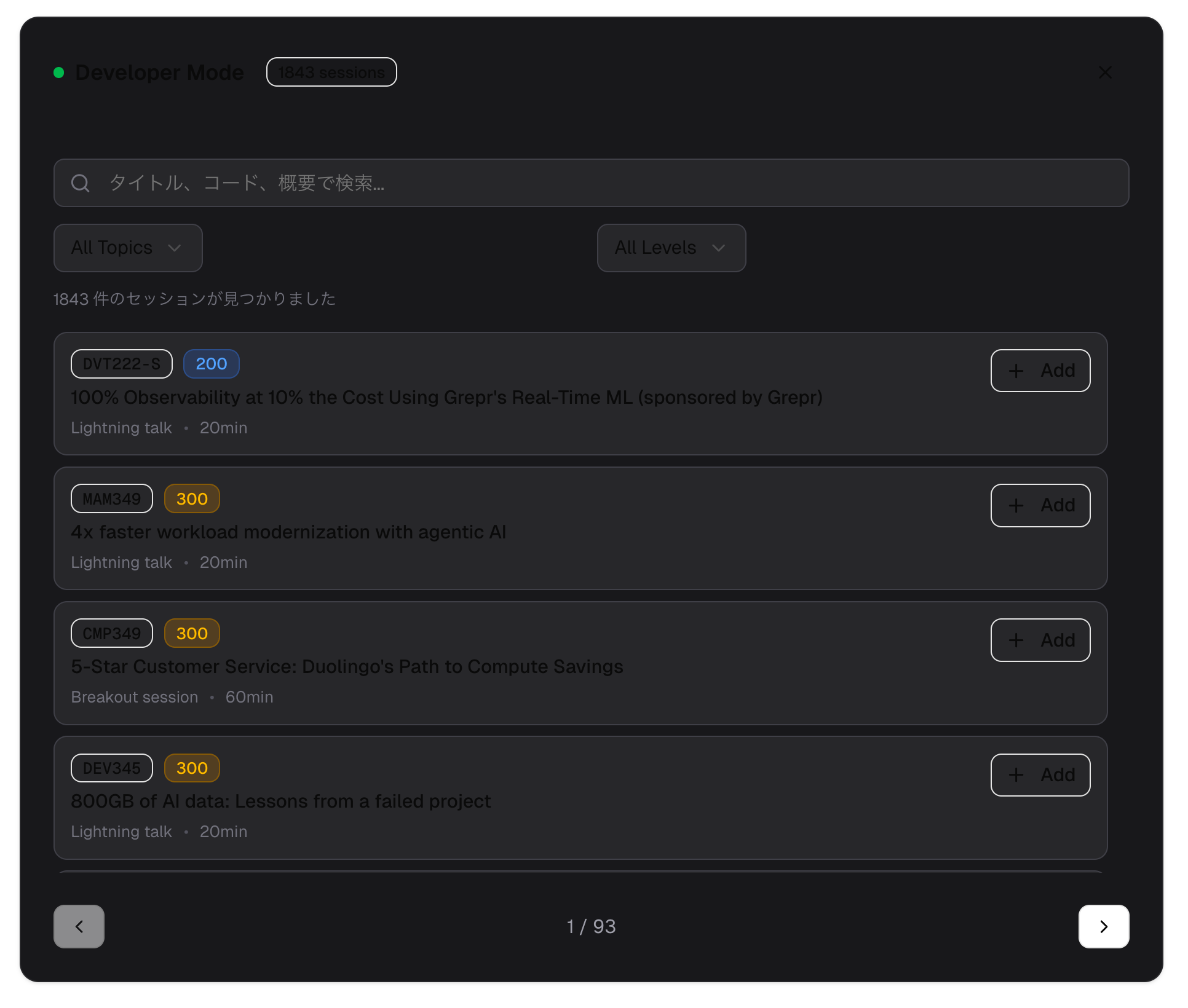The image size is (1188, 1008).
Task: Click the previous page arrow button
Action: [x=79, y=926]
